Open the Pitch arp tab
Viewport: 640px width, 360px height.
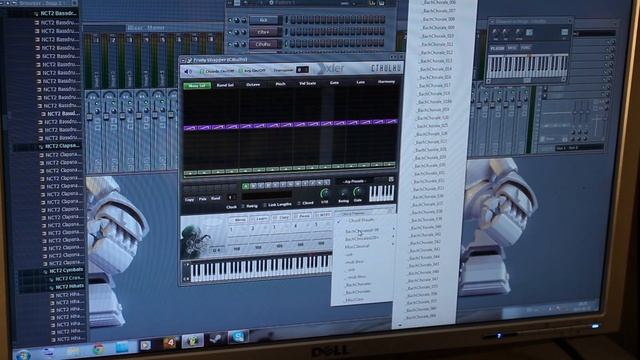click(280, 84)
